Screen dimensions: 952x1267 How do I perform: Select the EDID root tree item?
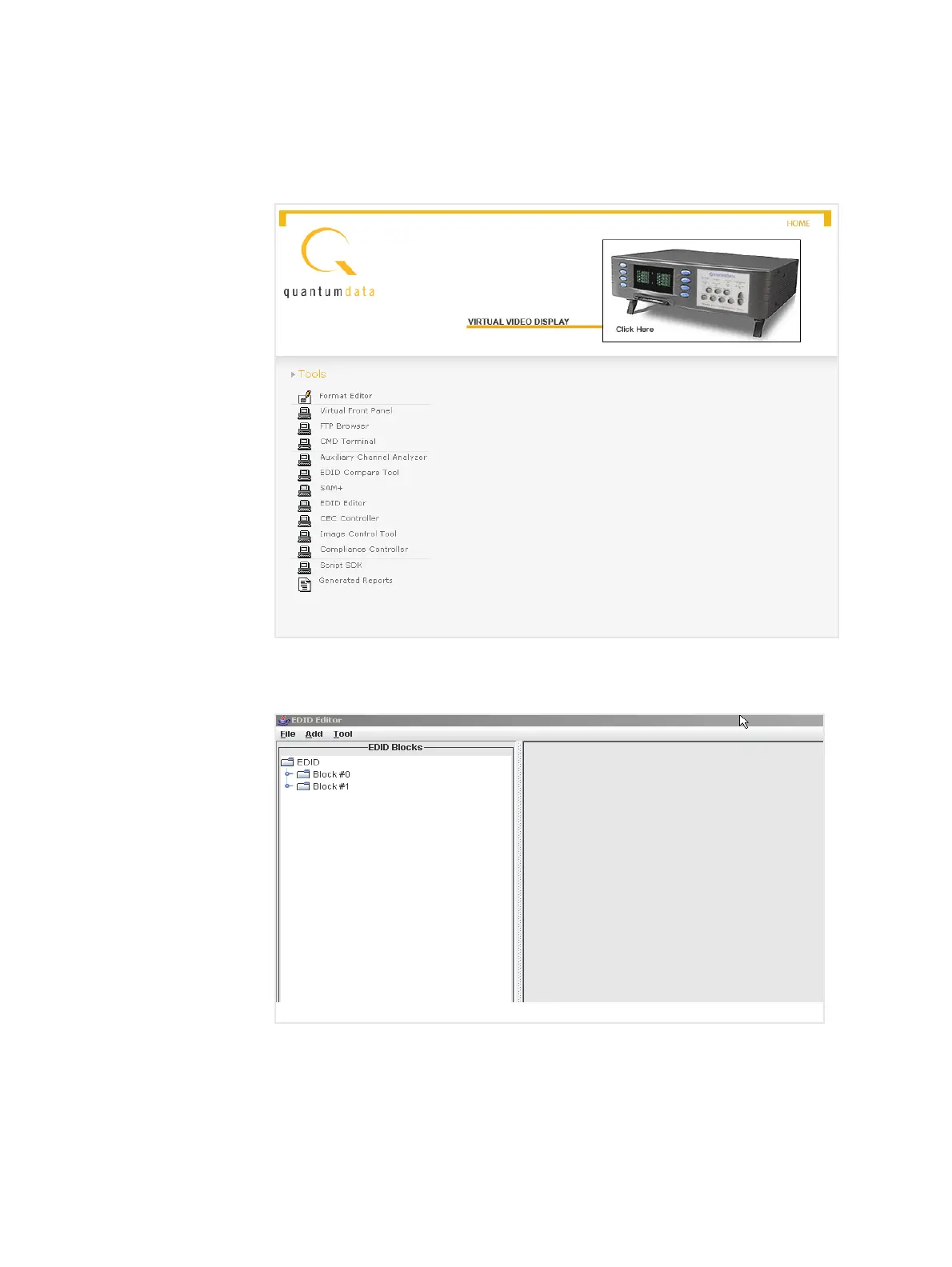point(308,762)
